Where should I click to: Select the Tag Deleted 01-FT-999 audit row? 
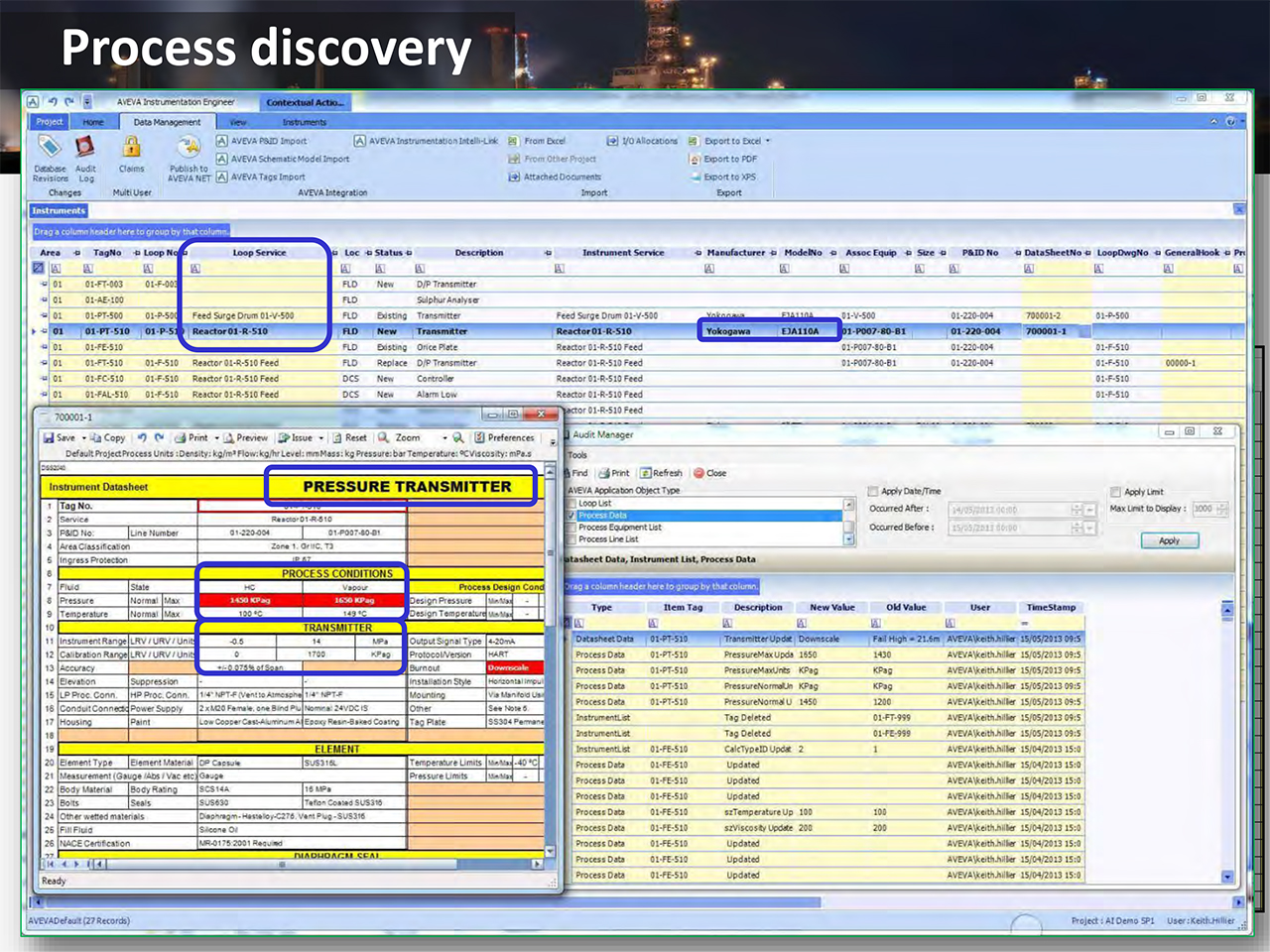(827, 718)
